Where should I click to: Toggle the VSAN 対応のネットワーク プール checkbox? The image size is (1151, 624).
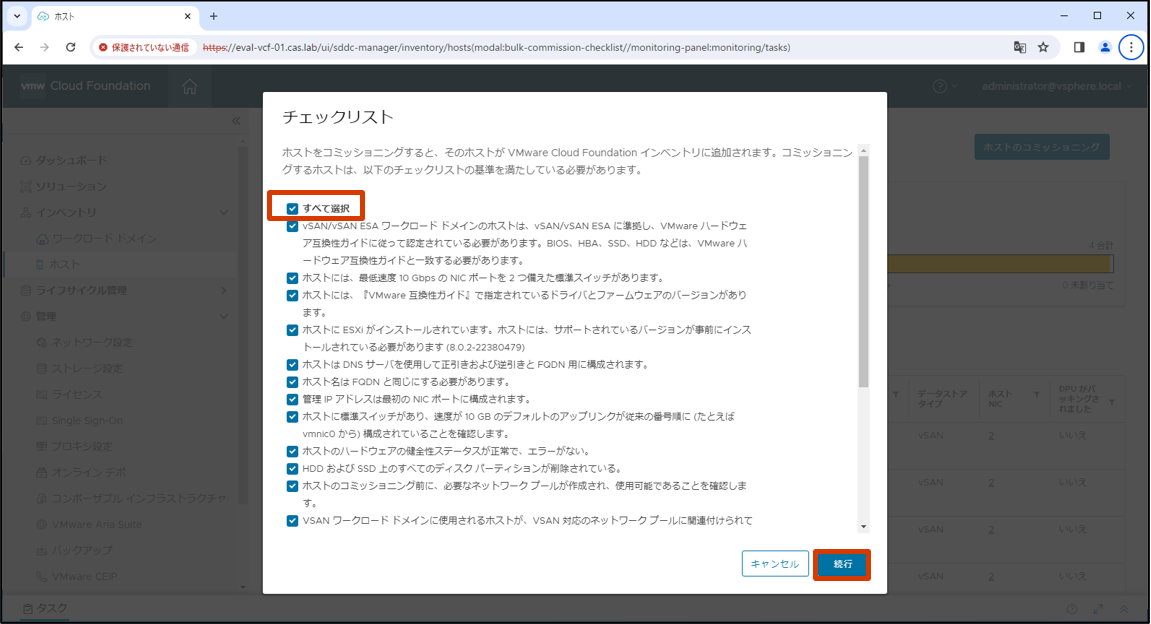(x=292, y=521)
